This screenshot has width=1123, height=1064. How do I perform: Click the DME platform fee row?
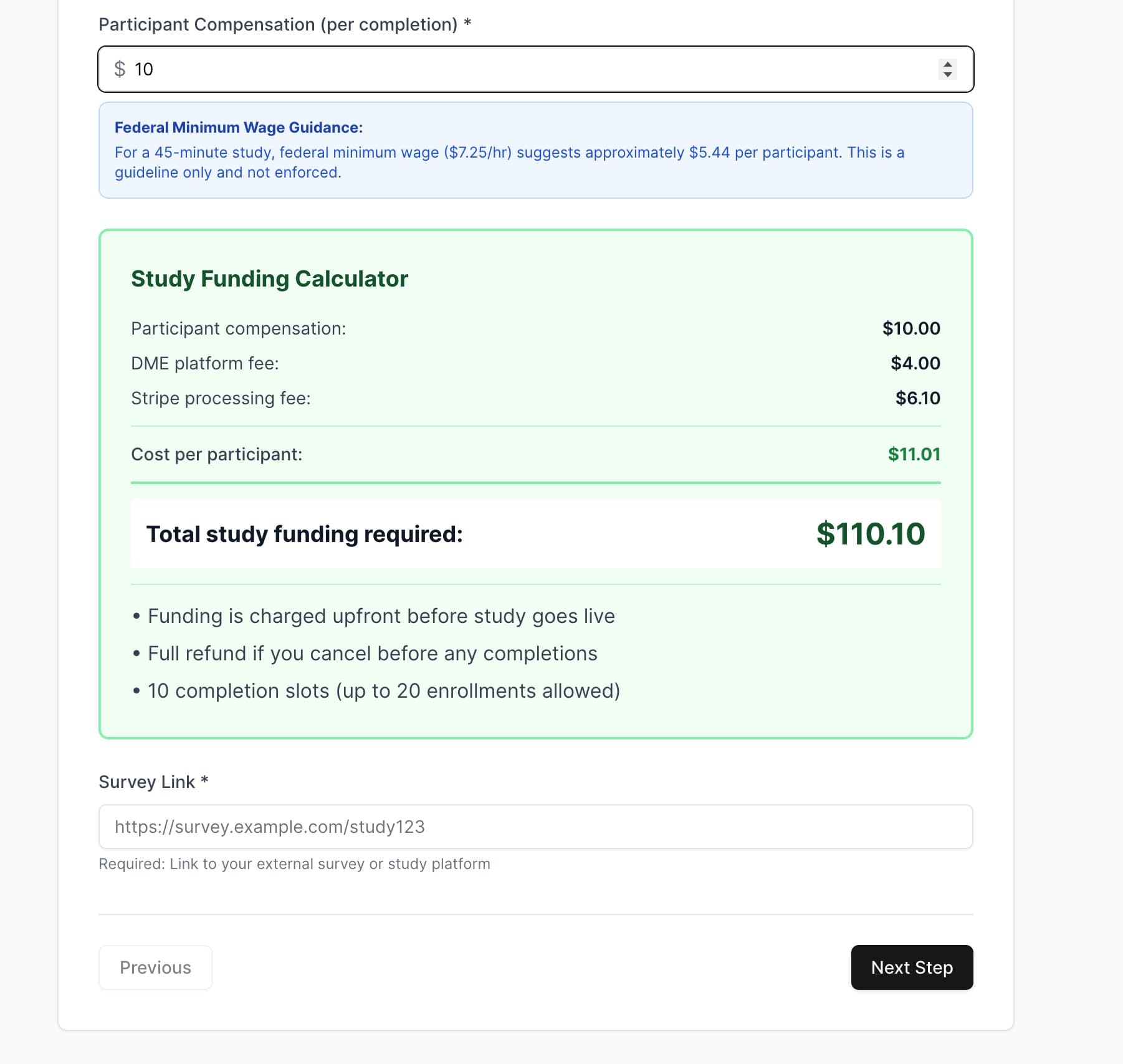pyautogui.click(x=204, y=363)
